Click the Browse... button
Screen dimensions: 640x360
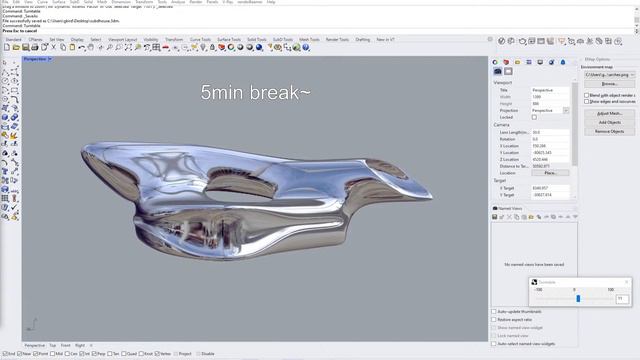pyautogui.click(x=609, y=84)
